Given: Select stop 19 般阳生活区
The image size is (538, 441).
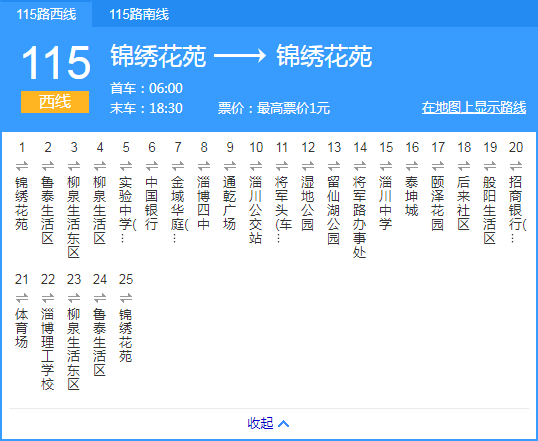Looking at the screenshot, I should point(490,210).
